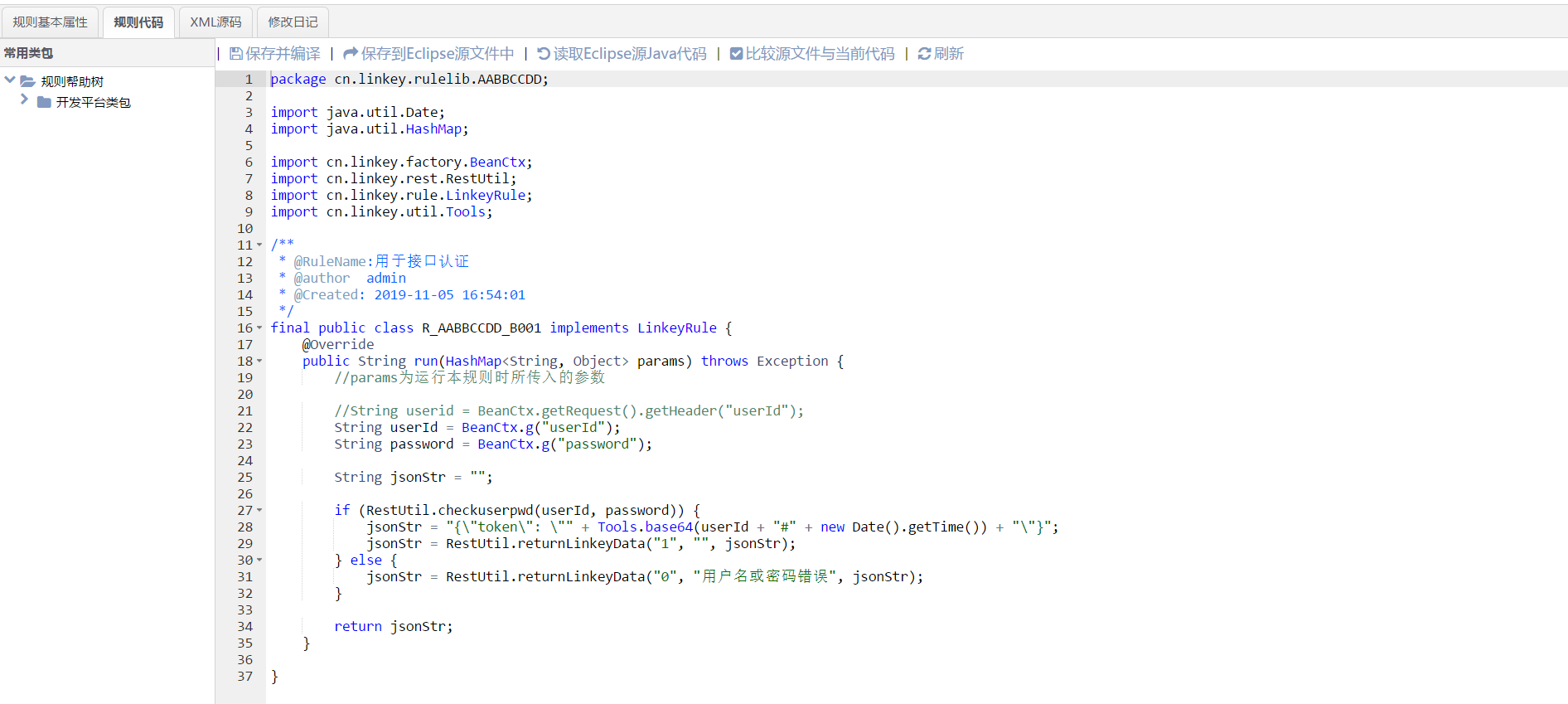Click the created date 2019-11-05 16:54:01

point(450,295)
